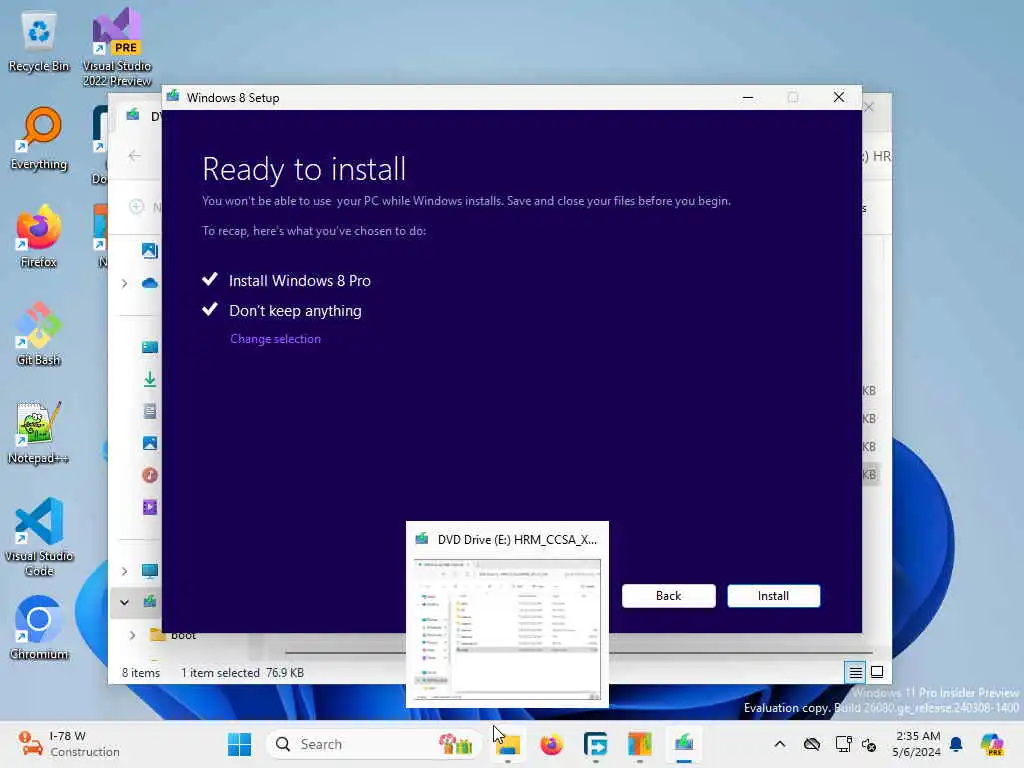Open the Chromium desktop icon
The image size is (1024, 768).
tap(39, 628)
